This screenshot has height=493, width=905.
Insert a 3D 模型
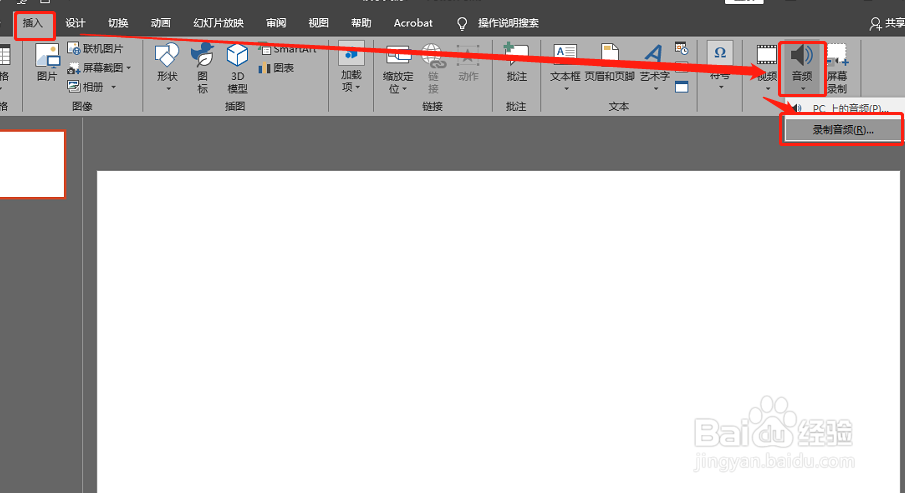pyautogui.click(x=237, y=68)
